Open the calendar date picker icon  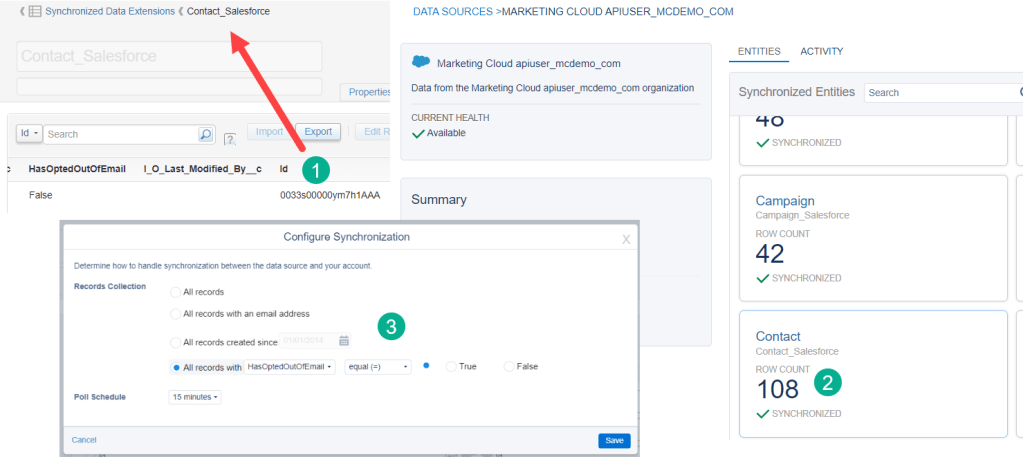coord(344,341)
